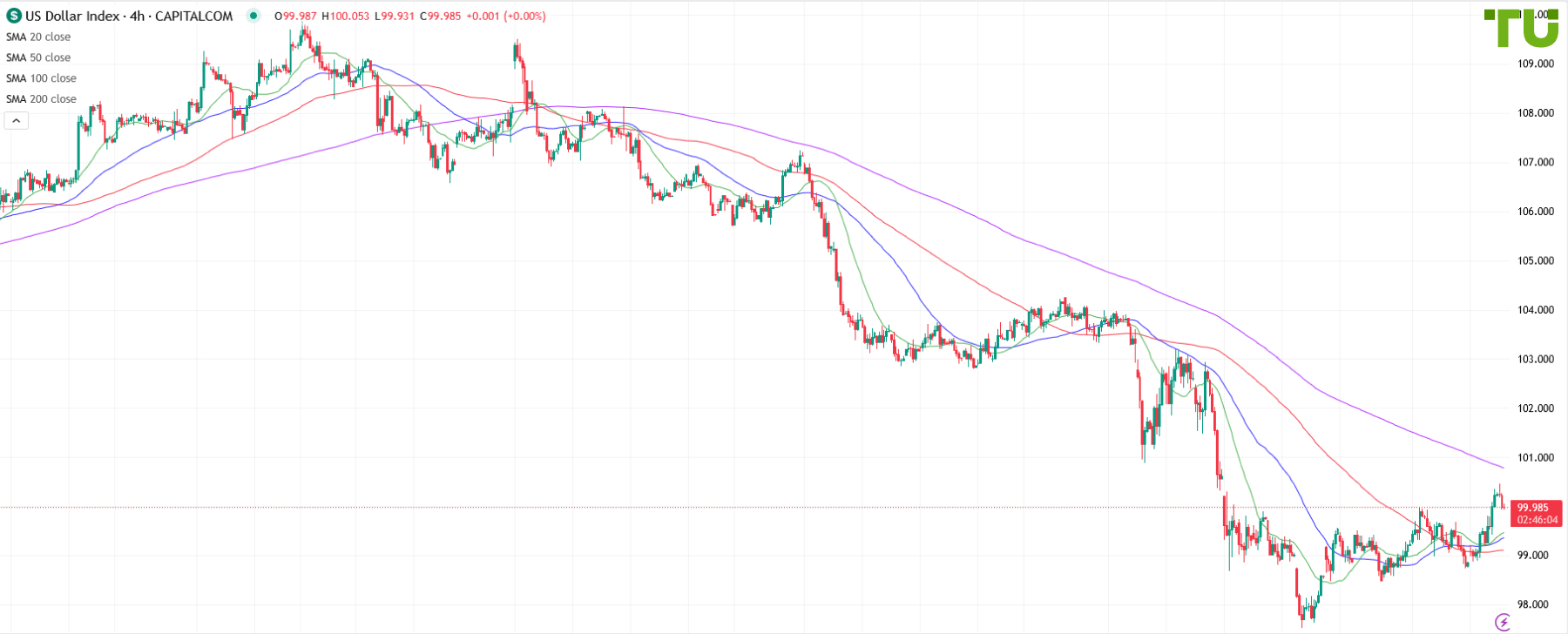The width and height of the screenshot is (1568, 634).
Task: Select the SMA 50 close indicator
Action: coord(38,57)
